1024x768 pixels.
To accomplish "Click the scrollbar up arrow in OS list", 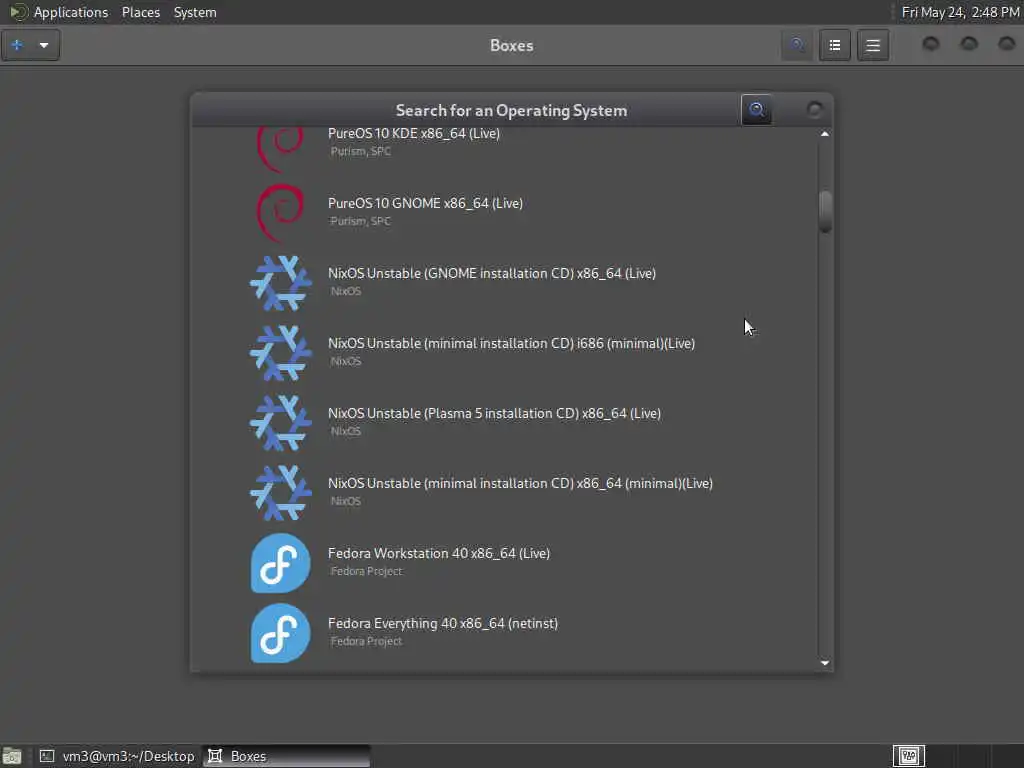I will 825,134.
